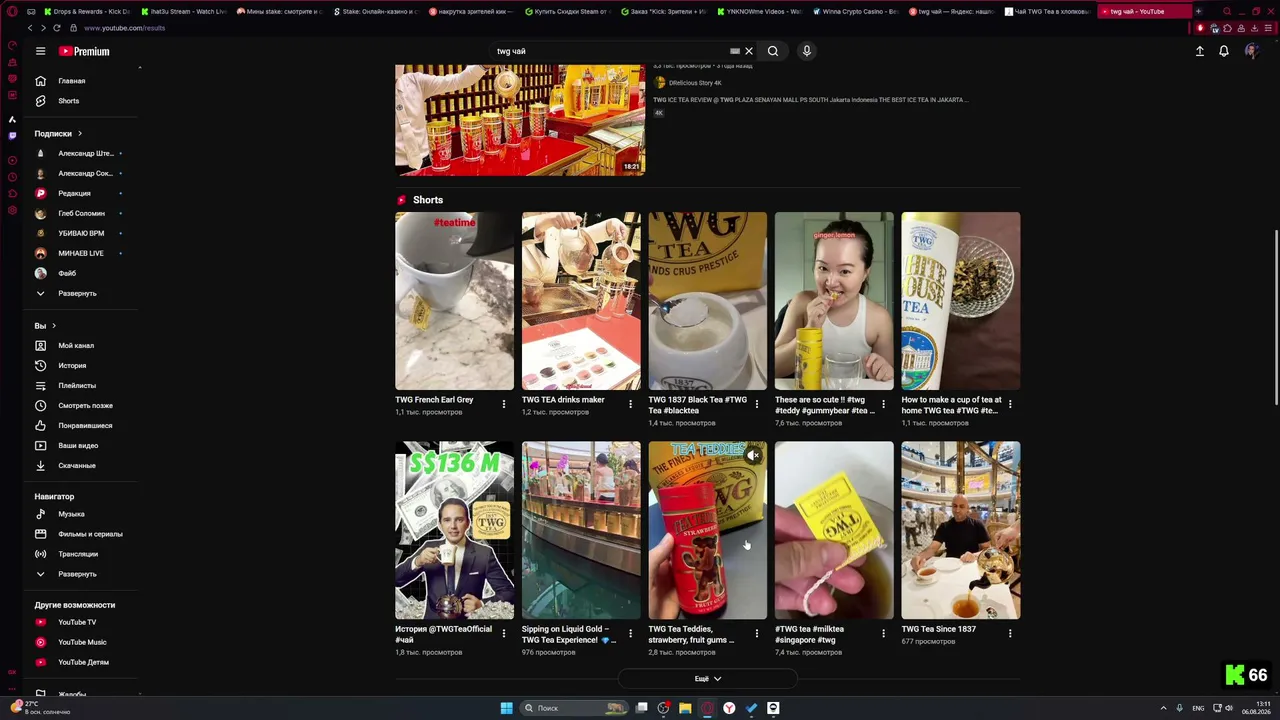The width and height of the screenshot is (1280, 720).
Task: Toggle the on-screen keyboard in the search box
Action: click(x=735, y=51)
